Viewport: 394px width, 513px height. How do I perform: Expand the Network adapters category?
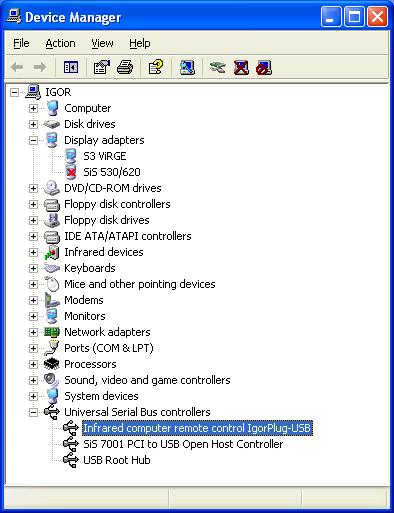pos(33,332)
